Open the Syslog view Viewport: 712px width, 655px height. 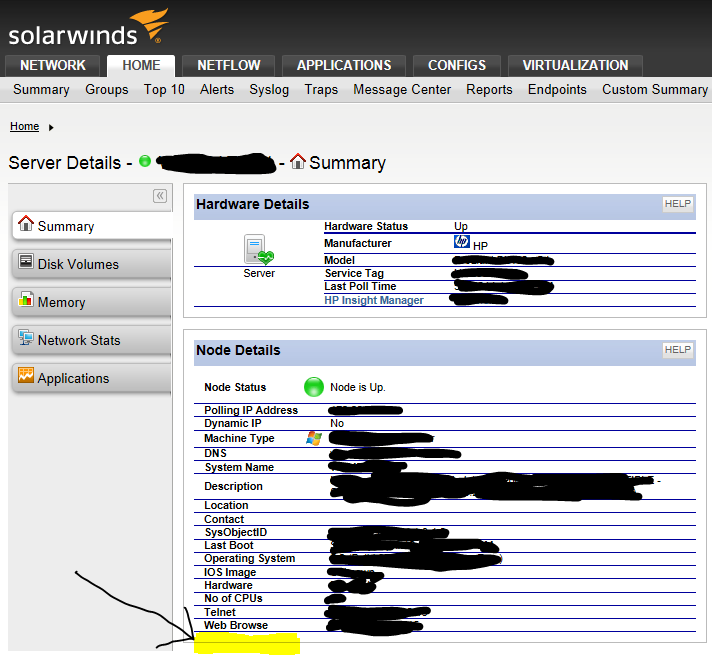(269, 89)
